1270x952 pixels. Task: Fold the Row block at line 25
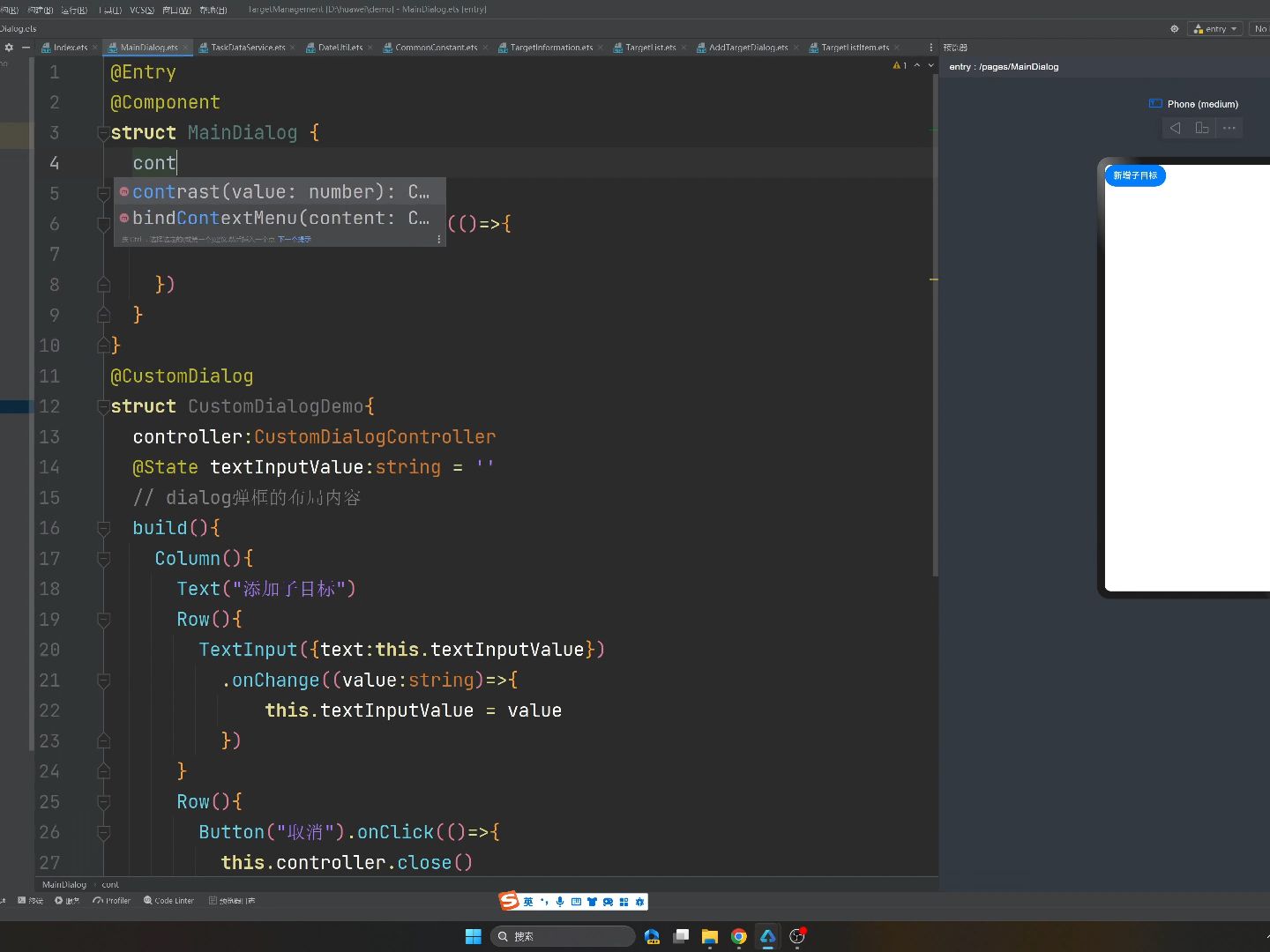point(103,802)
